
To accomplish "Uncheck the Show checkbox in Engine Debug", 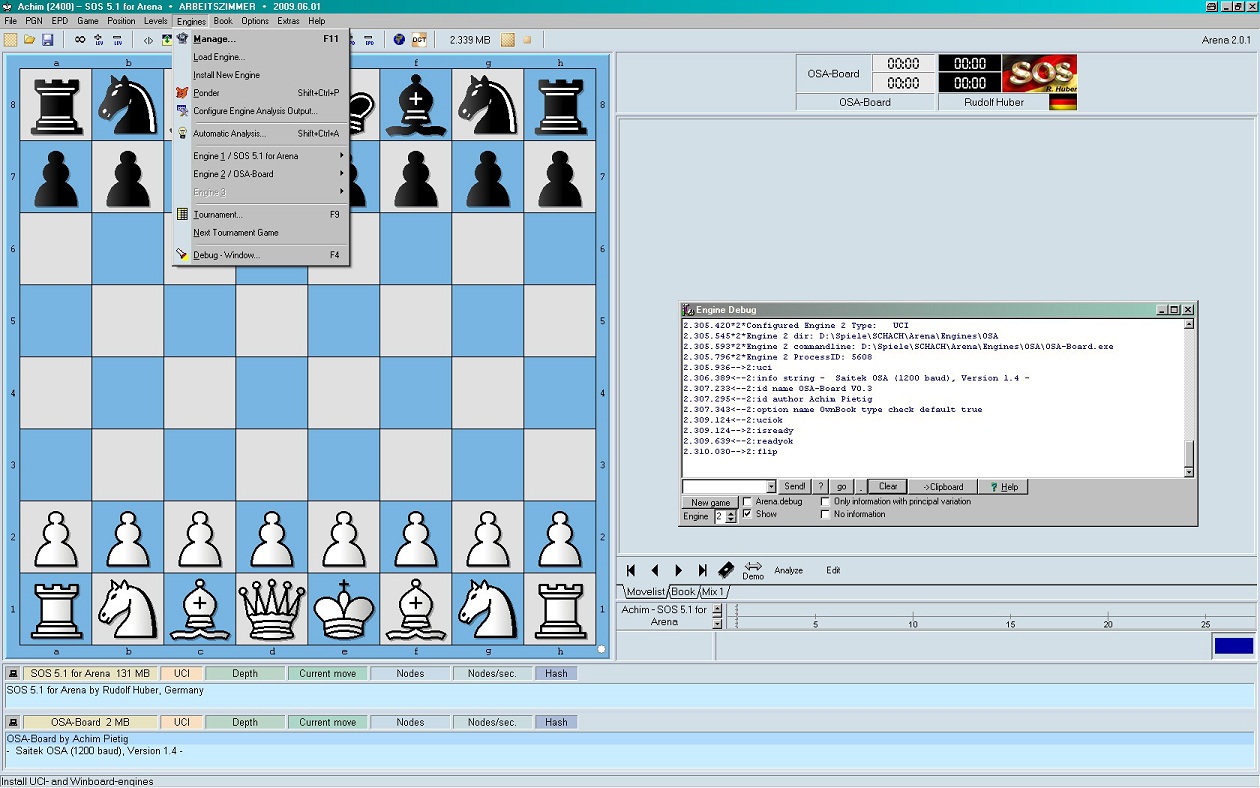I will [x=748, y=514].
